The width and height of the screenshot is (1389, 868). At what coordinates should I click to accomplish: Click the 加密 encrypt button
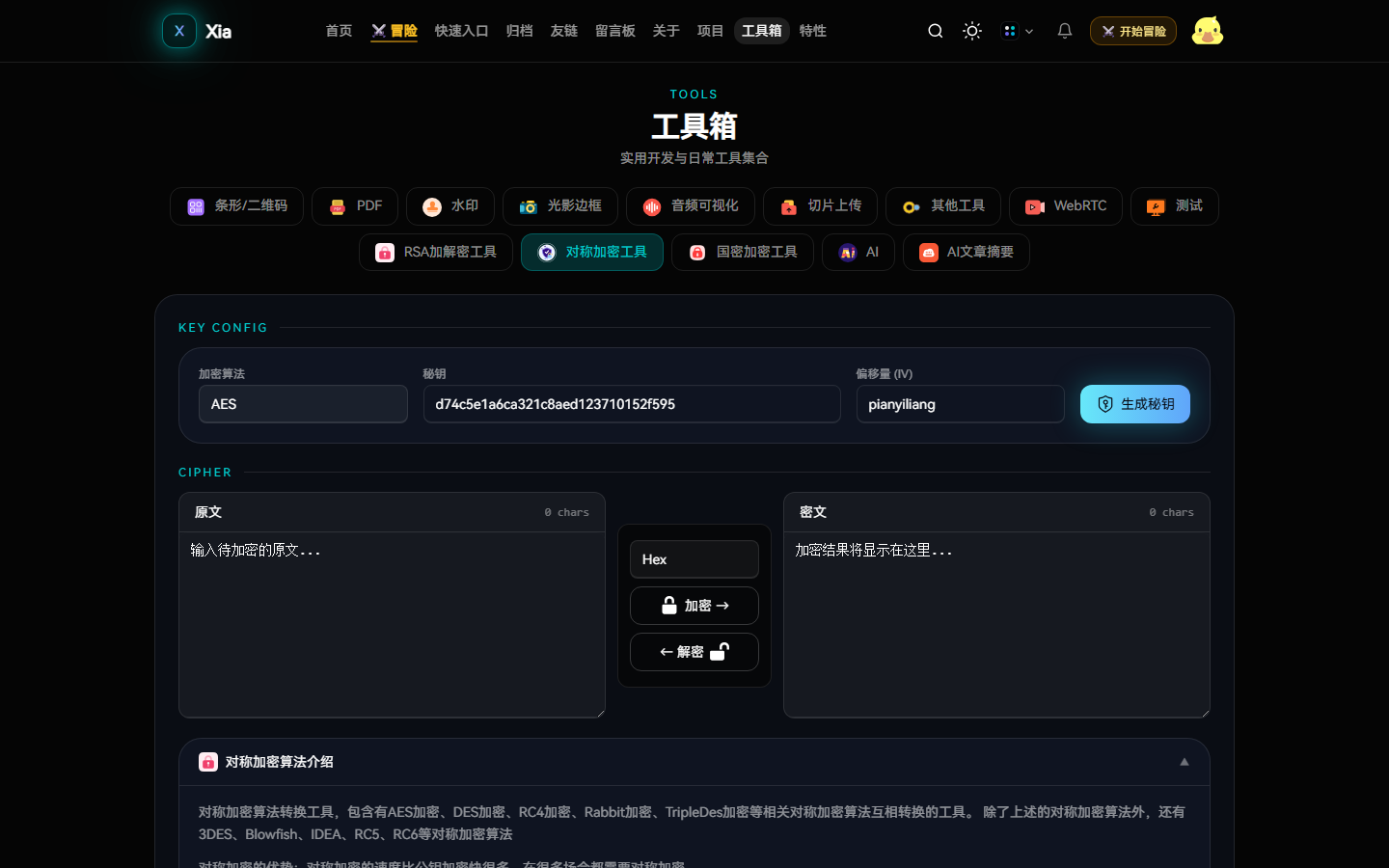[x=694, y=606]
